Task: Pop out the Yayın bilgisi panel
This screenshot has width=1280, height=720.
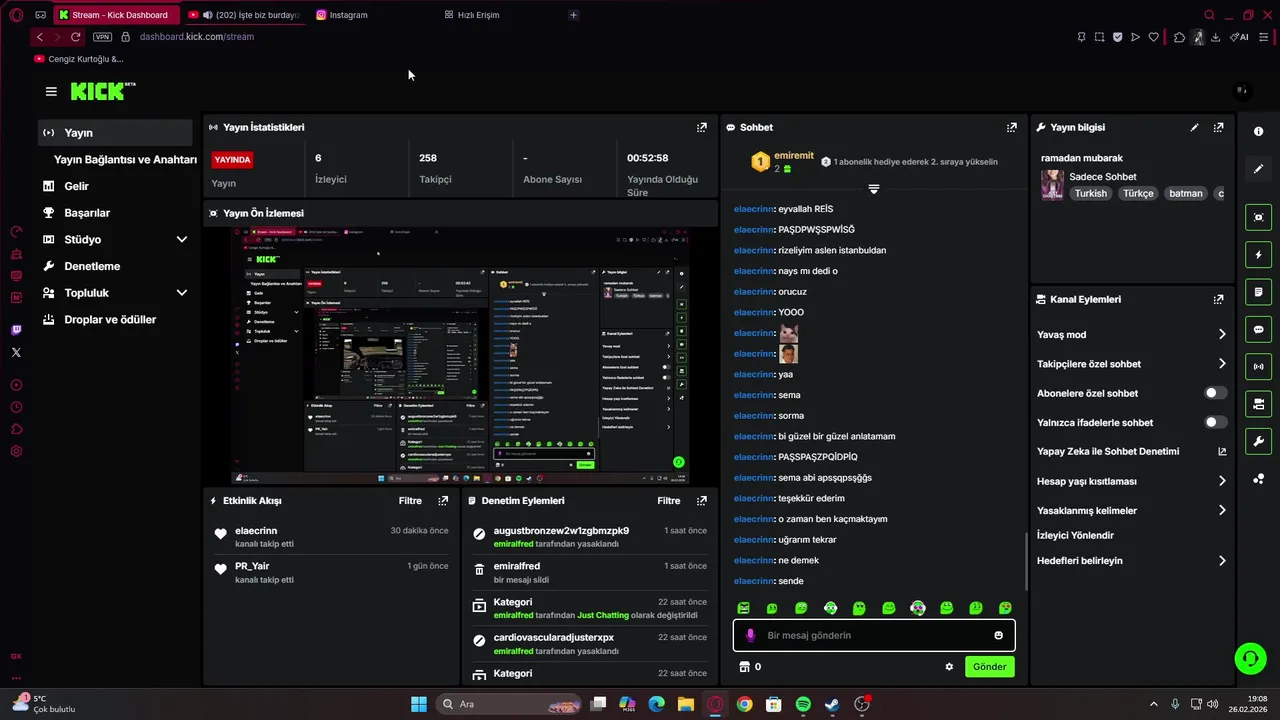Action: point(1218,127)
